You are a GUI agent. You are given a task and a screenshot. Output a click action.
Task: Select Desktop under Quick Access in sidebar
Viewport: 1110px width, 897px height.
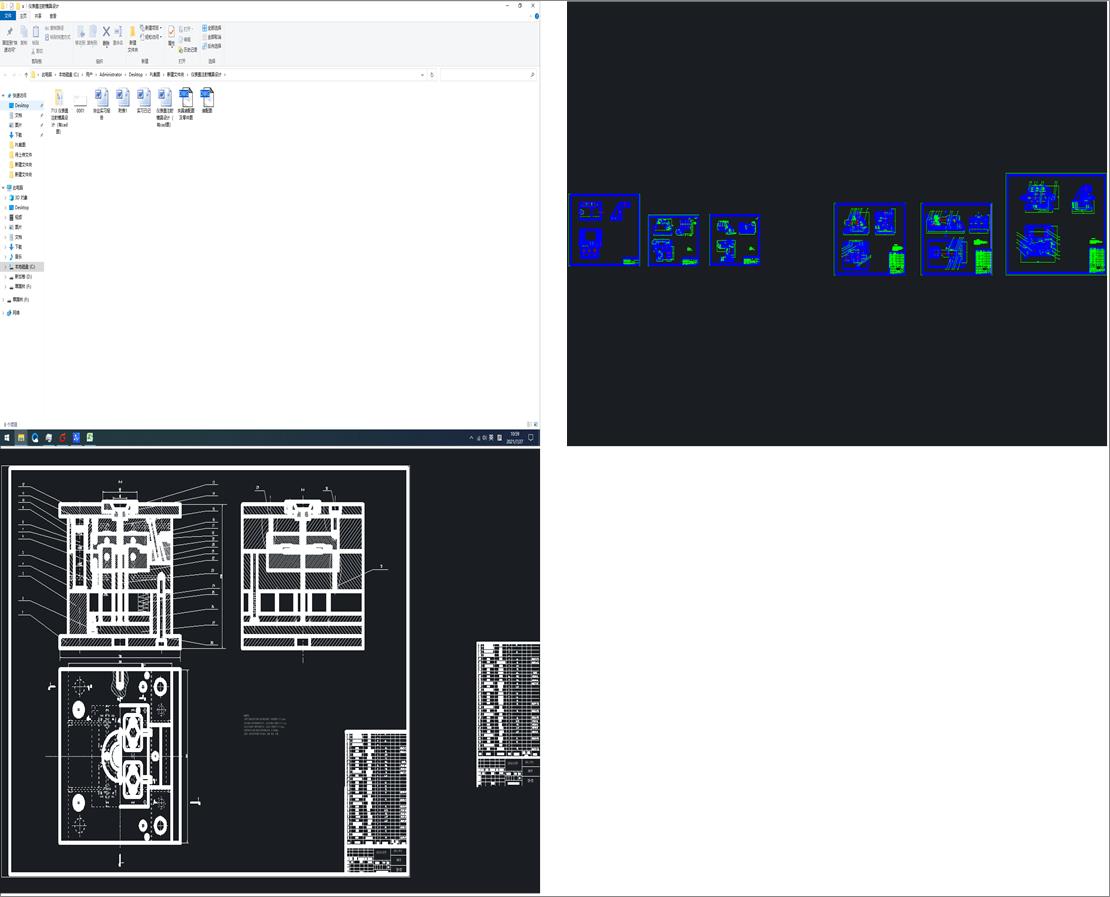[21, 105]
